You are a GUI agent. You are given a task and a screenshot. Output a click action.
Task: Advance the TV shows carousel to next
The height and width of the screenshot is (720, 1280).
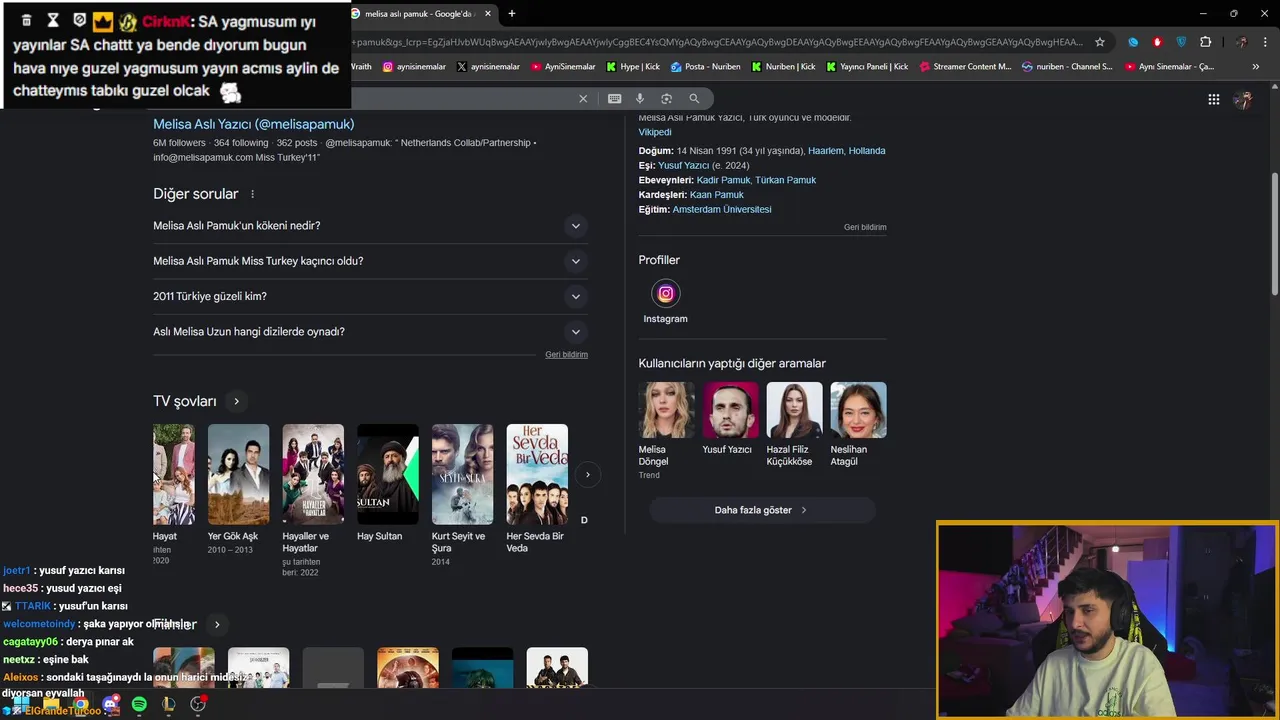(x=588, y=475)
